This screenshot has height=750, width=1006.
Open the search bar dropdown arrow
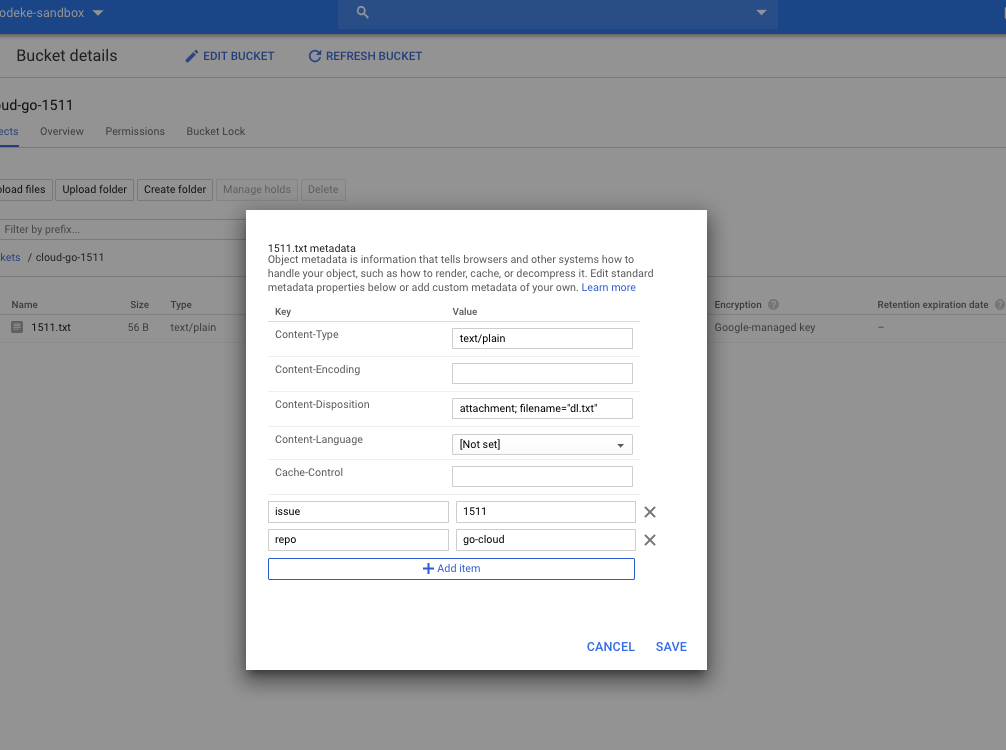click(761, 12)
